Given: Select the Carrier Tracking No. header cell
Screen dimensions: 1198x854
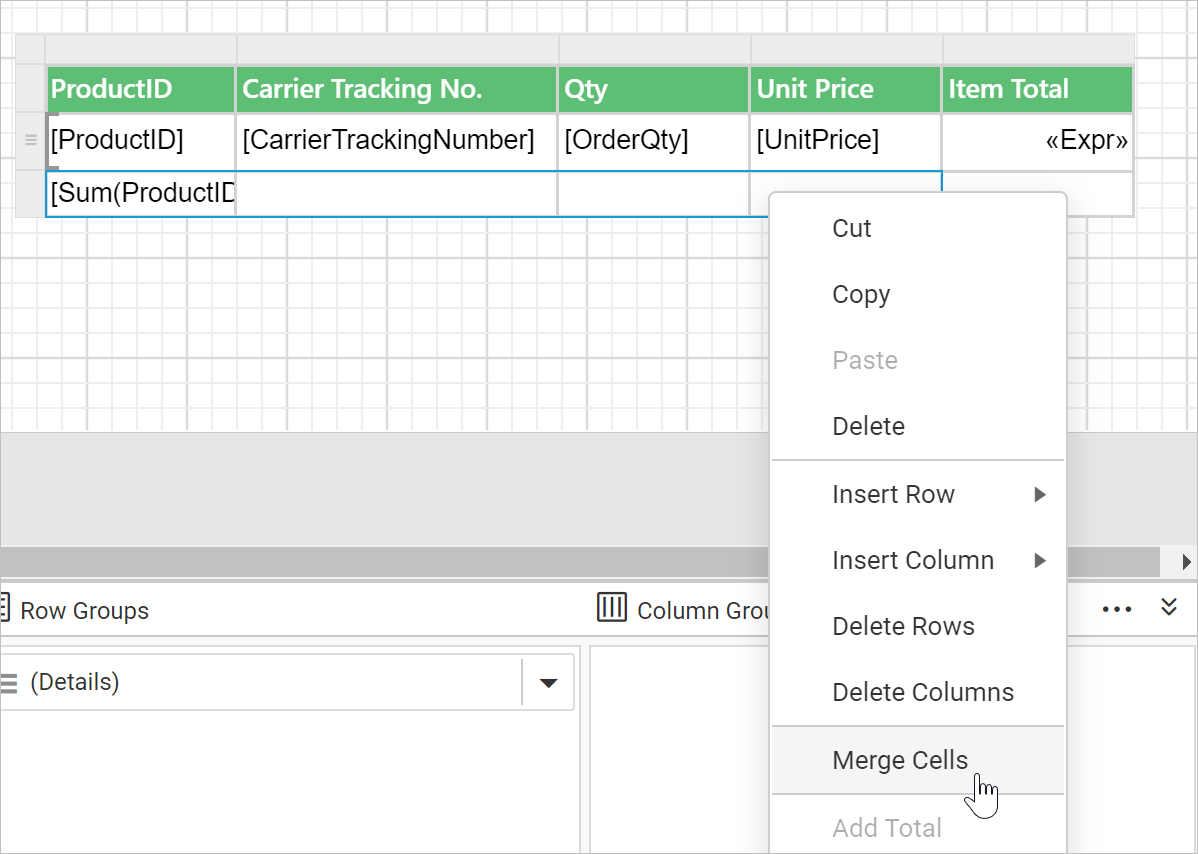Looking at the screenshot, I should 397,89.
